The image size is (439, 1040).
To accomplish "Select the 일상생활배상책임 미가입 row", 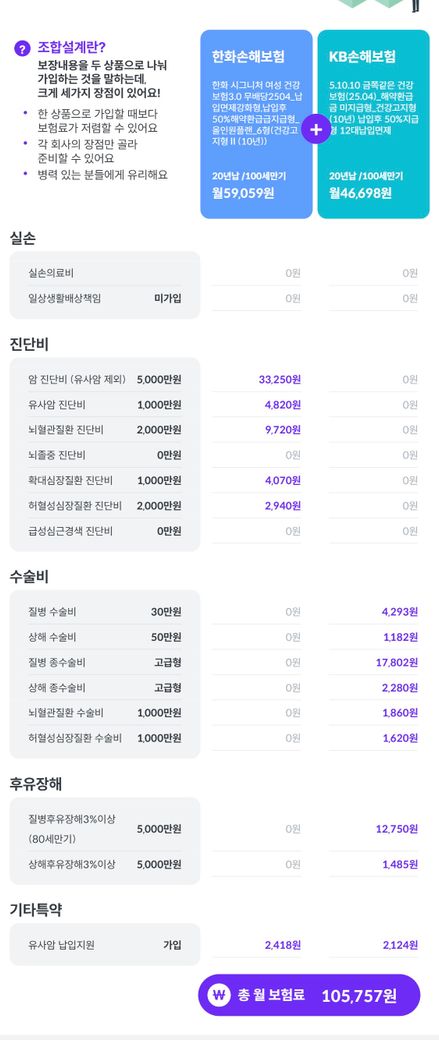I will 105,298.
